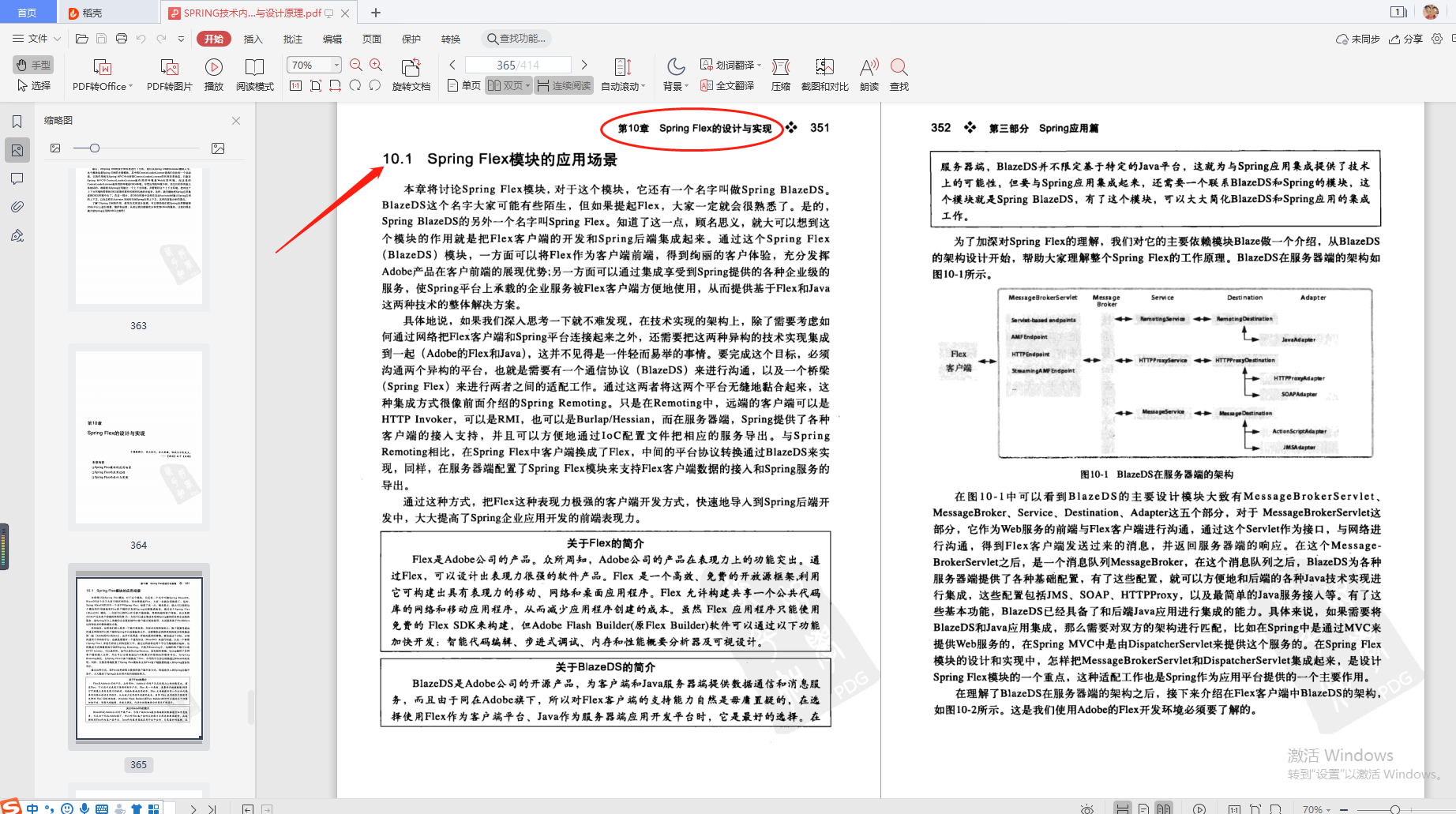Expand 文件 menu dropdown
1456x814 pixels.
36,39
